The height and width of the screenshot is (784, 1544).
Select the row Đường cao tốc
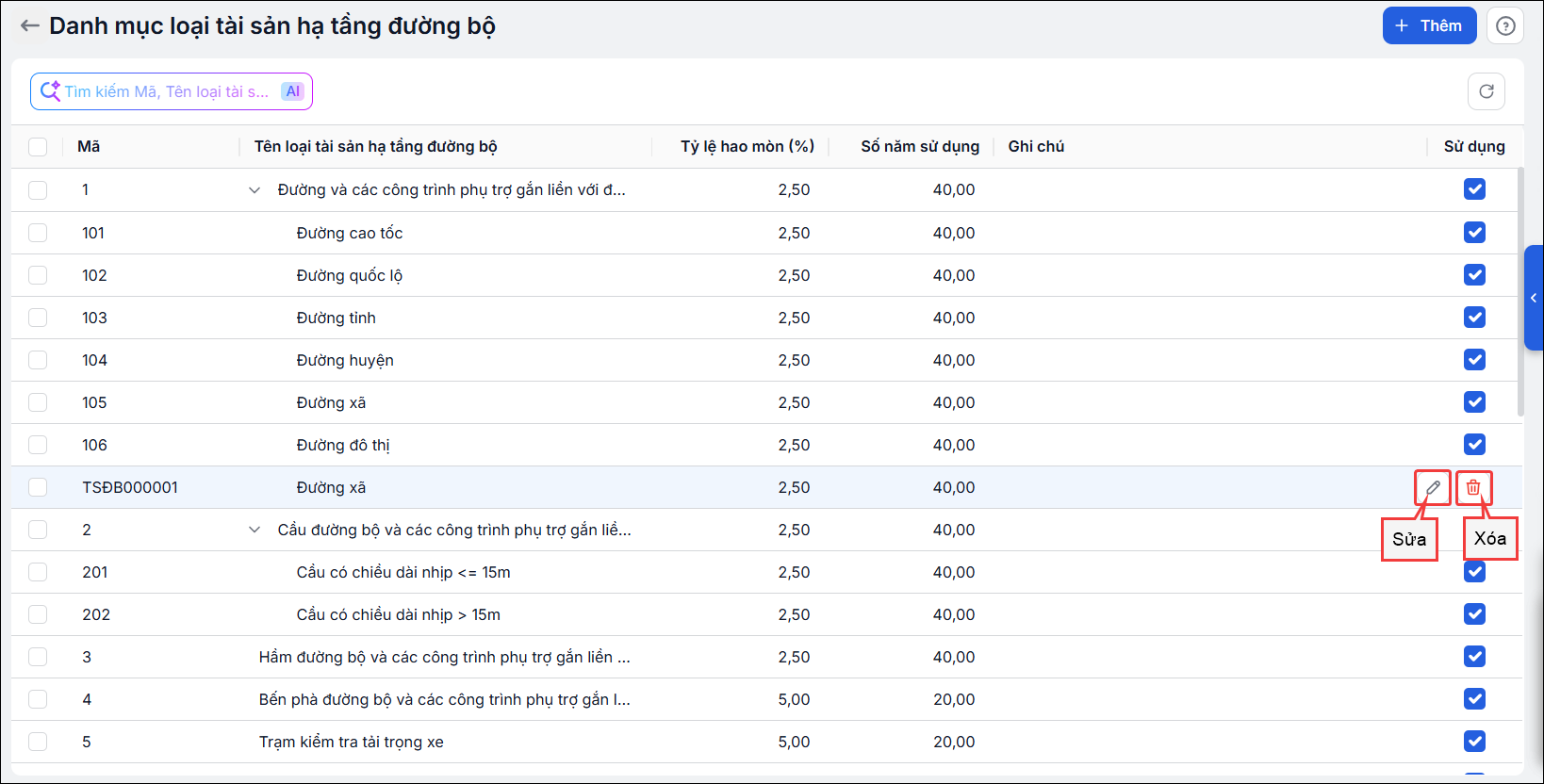767,233
